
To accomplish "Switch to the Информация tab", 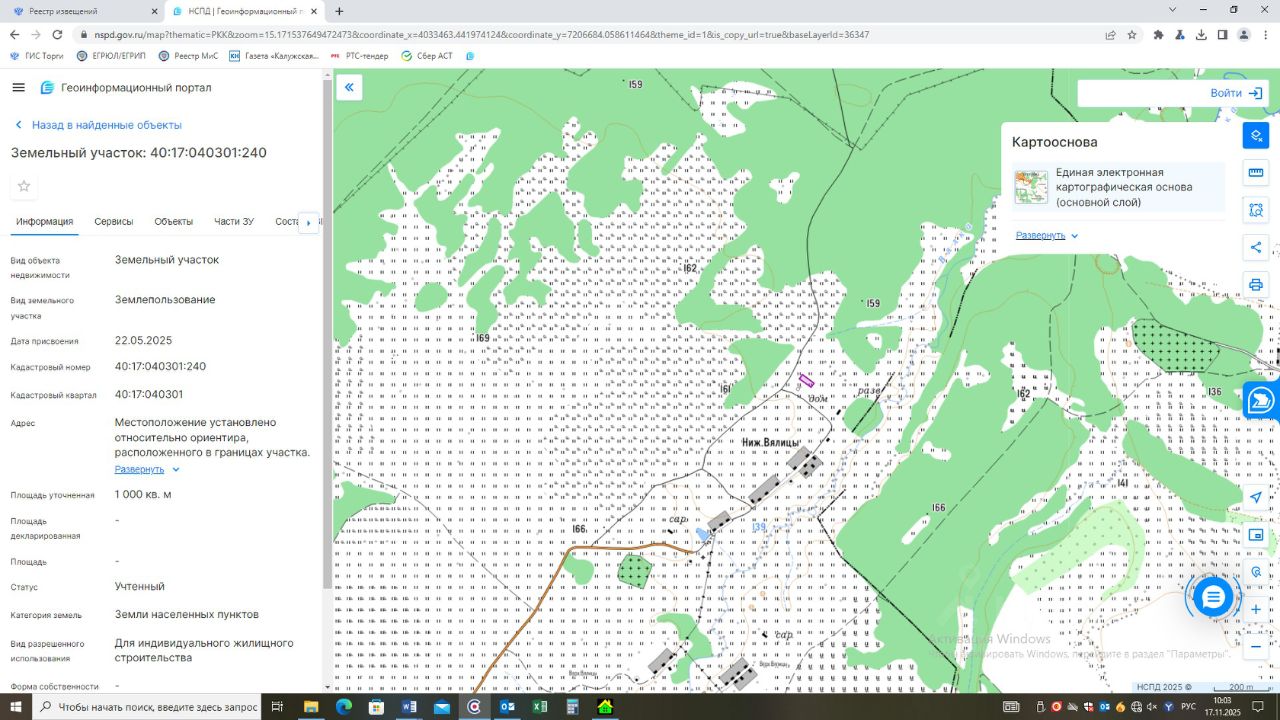I will click(44, 222).
